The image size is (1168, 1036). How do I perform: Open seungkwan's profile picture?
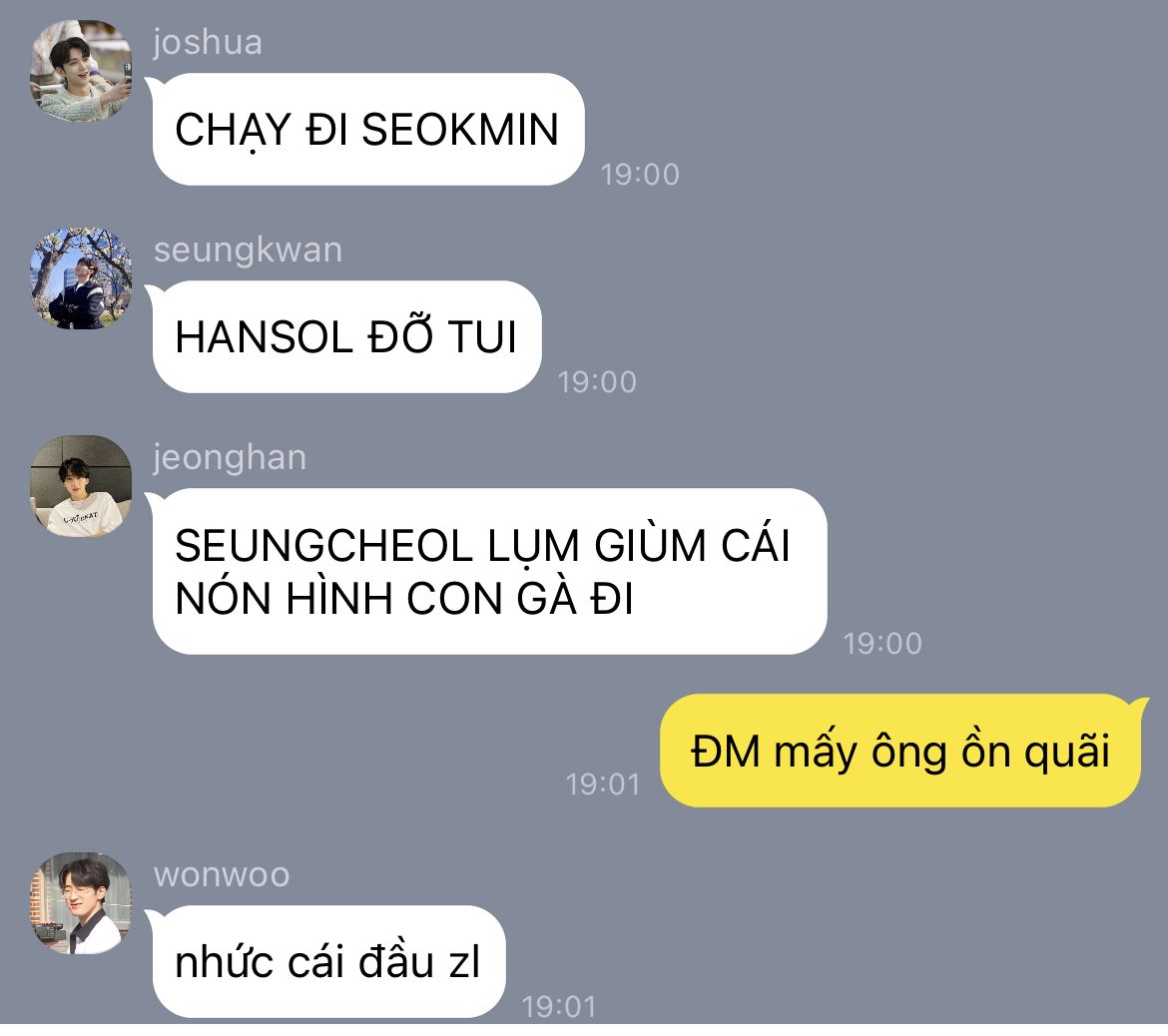click(x=81, y=278)
